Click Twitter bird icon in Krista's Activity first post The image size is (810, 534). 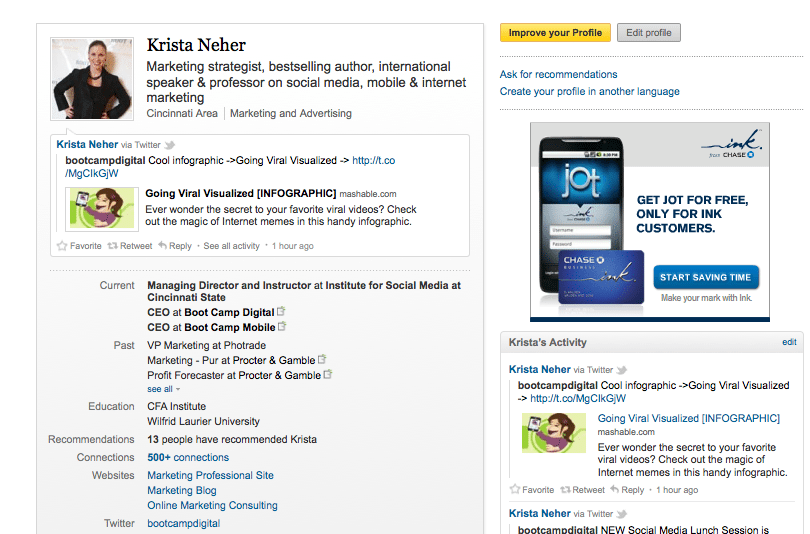(622, 370)
